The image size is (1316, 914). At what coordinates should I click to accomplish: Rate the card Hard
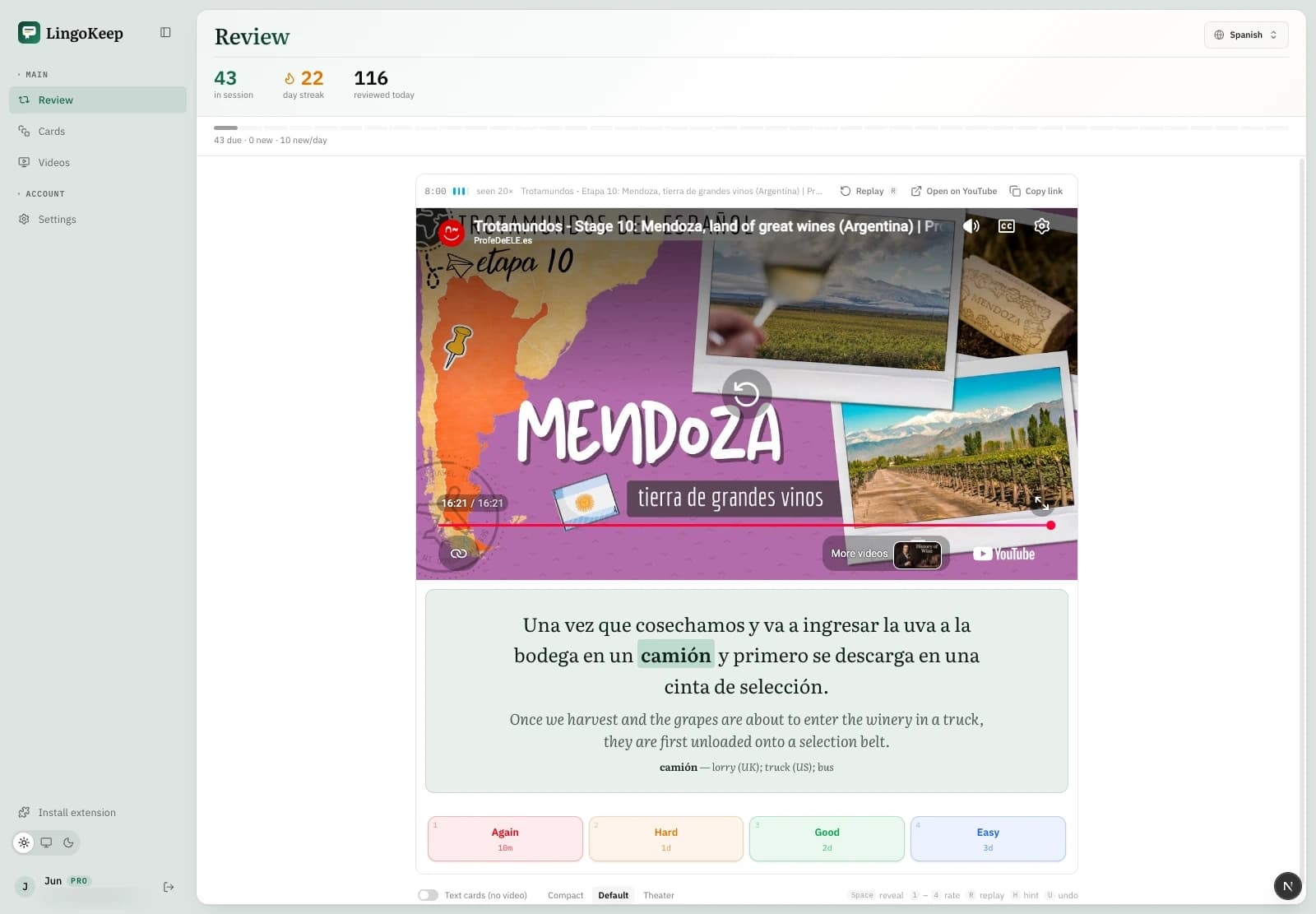[666, 838]
